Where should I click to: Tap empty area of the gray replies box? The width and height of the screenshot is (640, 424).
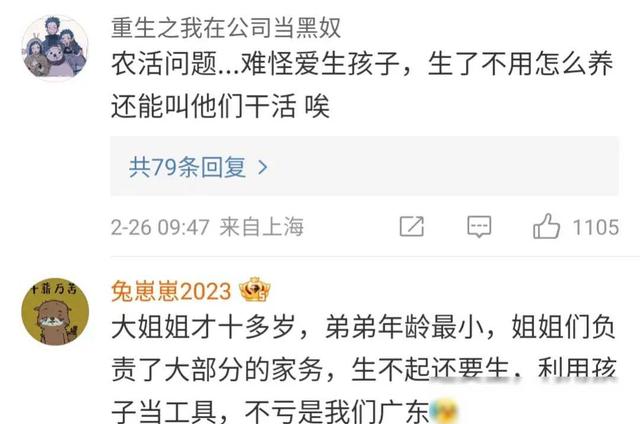tap(441, 166)
